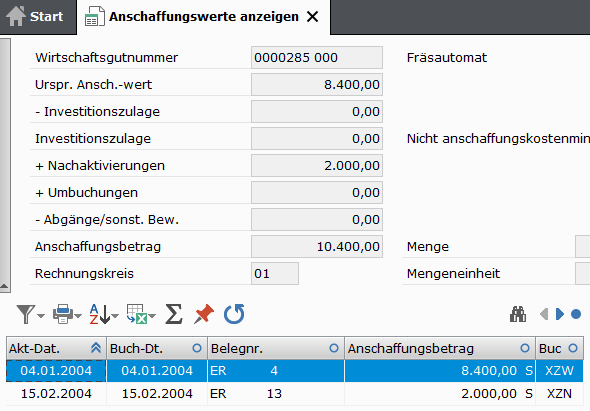Click the A-Z sort icon
The width and height of the screenshot is (590, 411).
pyautogui.click(x=99, y=314)
